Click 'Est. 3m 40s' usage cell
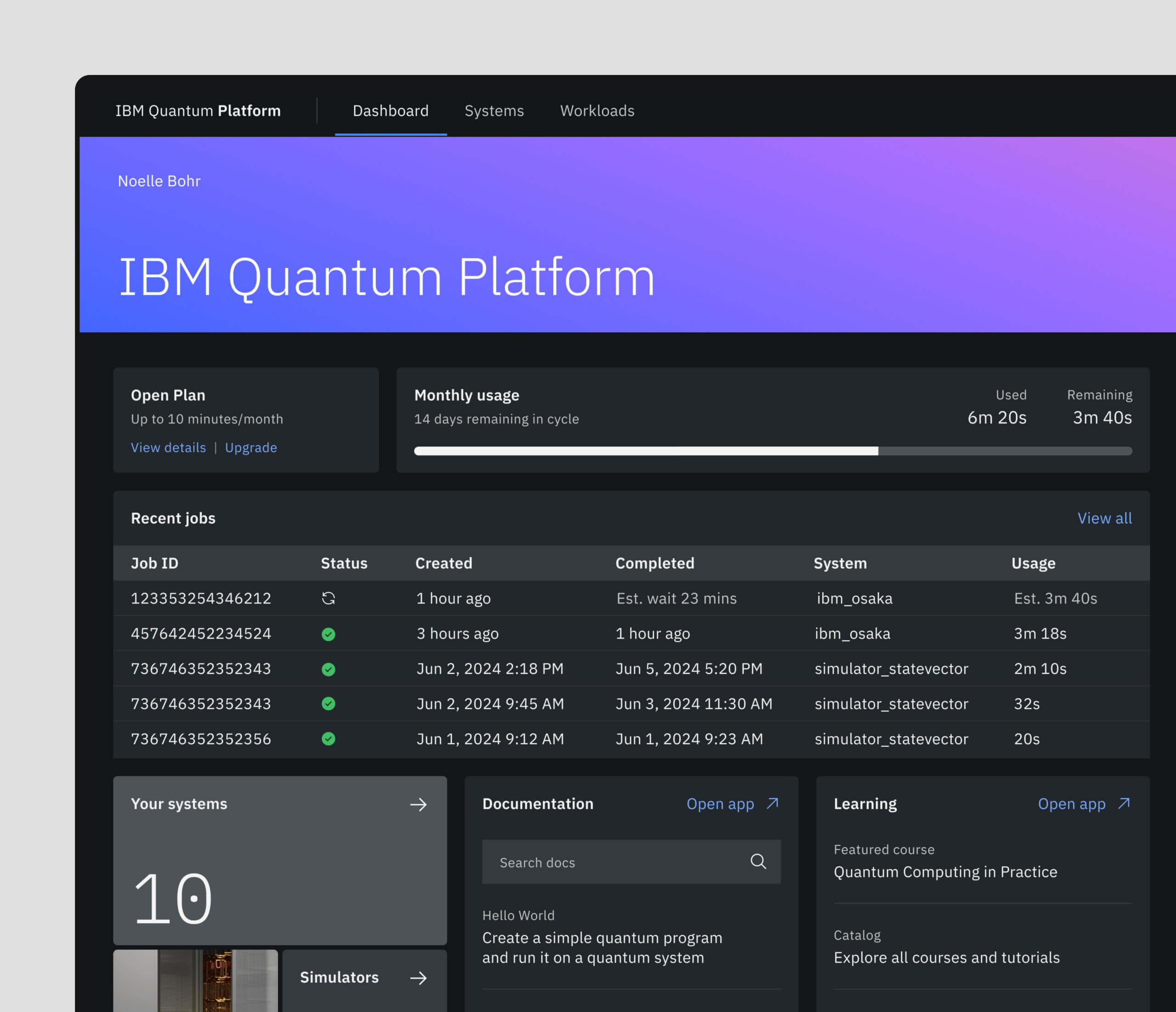This screenshot has width=1176, height=1012. [1056, 598]
